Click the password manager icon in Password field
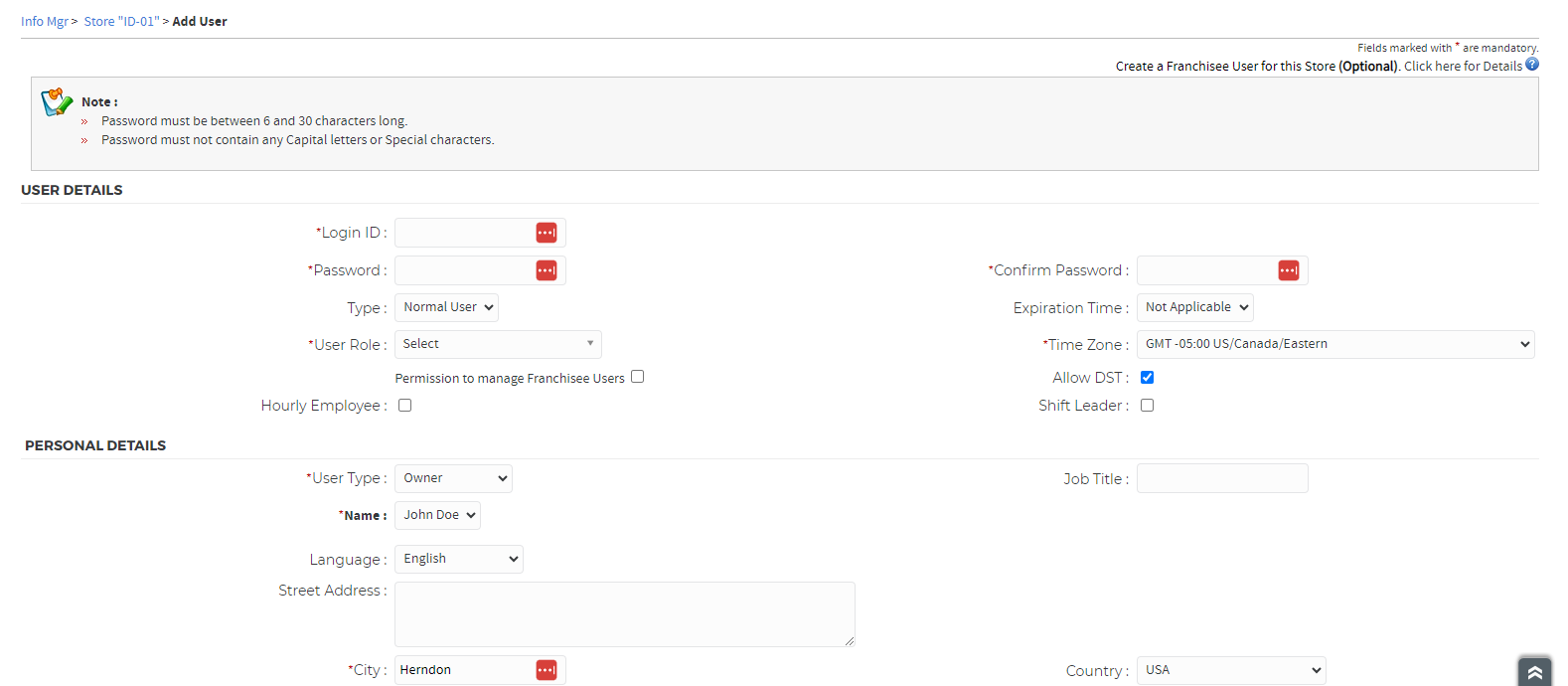The width and height of the screenshot is (1568, 686). click(547, 270)
